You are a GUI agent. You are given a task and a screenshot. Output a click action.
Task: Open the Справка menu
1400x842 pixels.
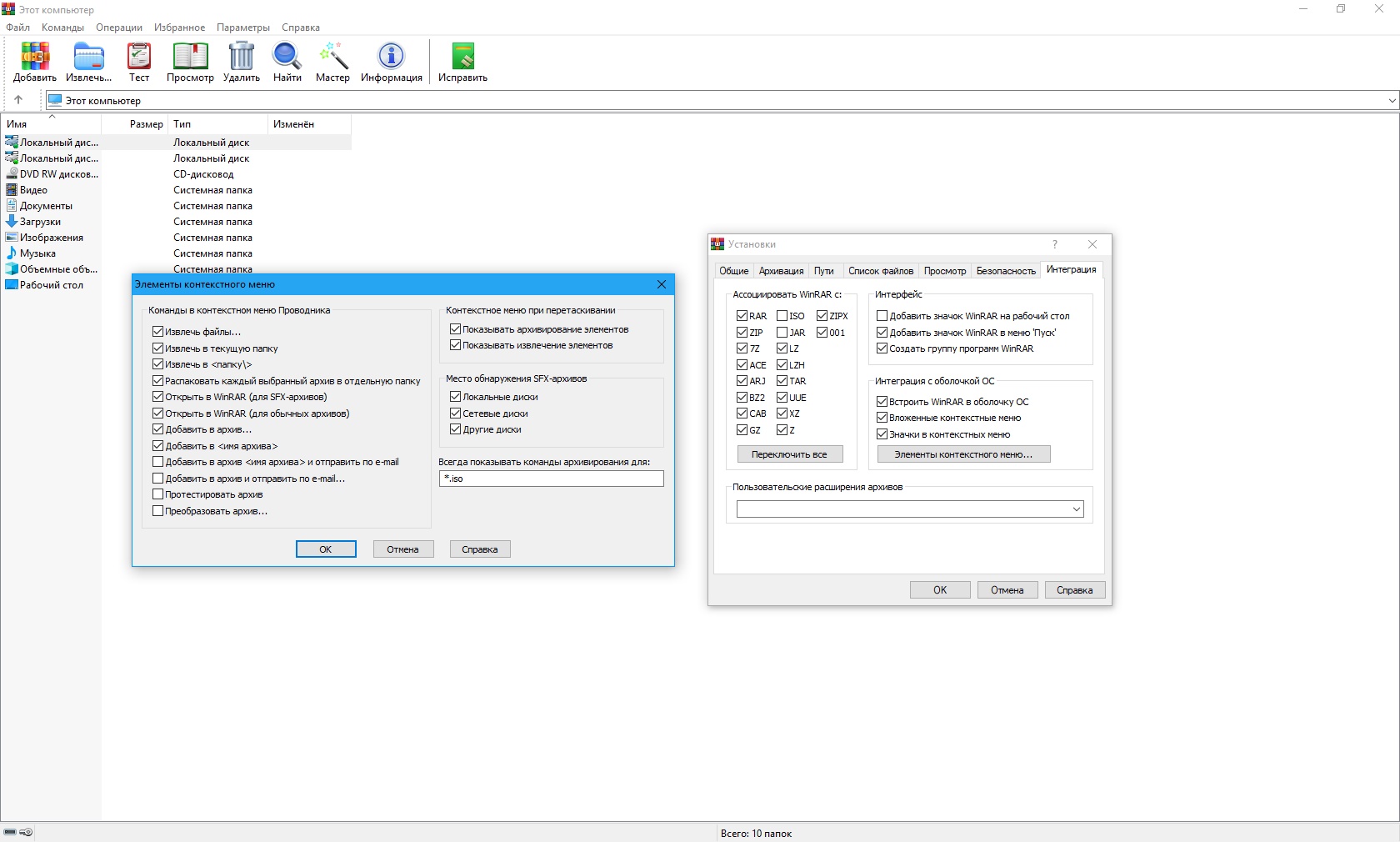click(x=301, y=28)
